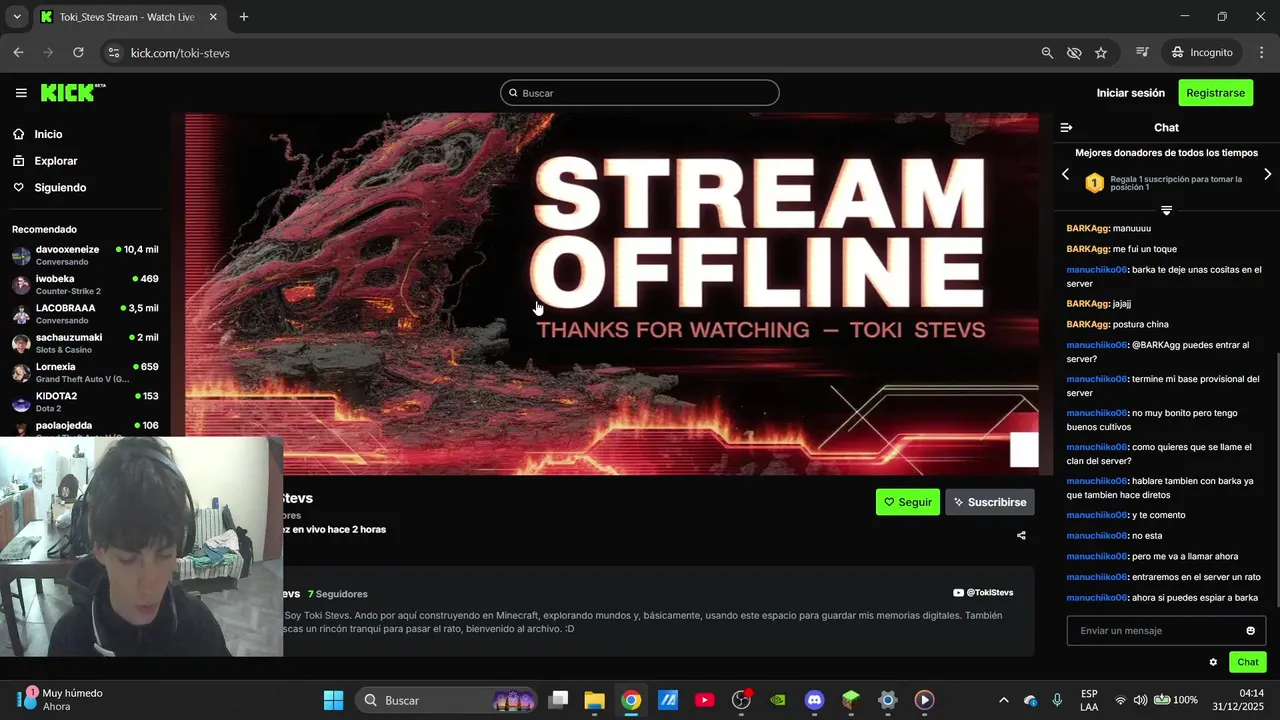Open the media controls icon in toolbar

1142,52
